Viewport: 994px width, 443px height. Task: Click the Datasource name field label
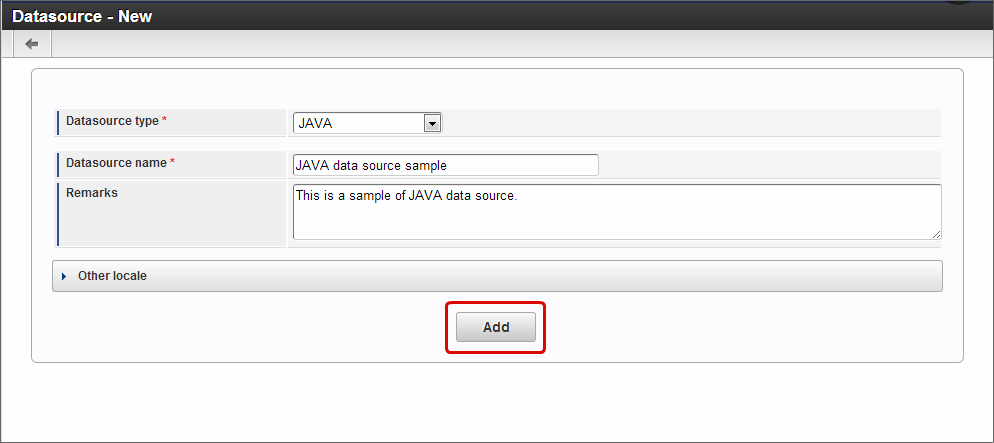tap(116, 162)
